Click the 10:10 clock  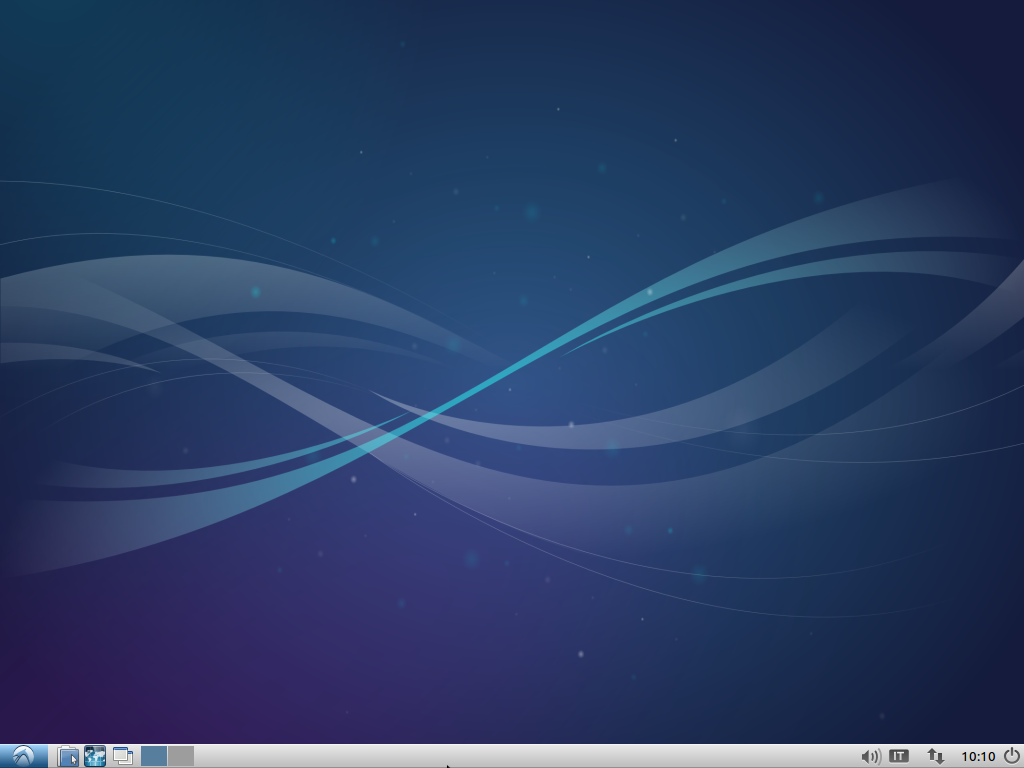click(x=978, y=757)
